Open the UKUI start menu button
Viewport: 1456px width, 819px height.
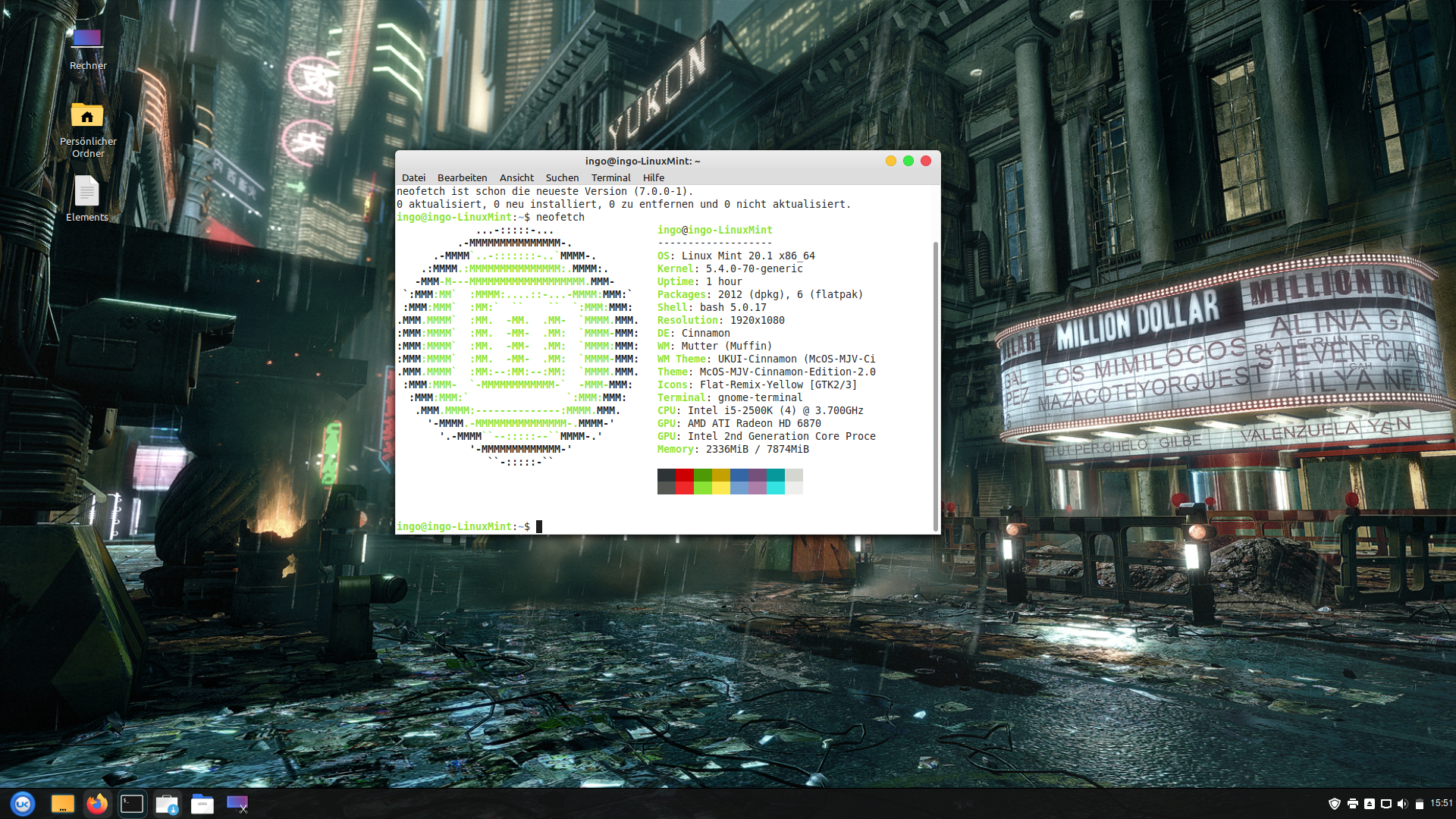coord(23,804)
